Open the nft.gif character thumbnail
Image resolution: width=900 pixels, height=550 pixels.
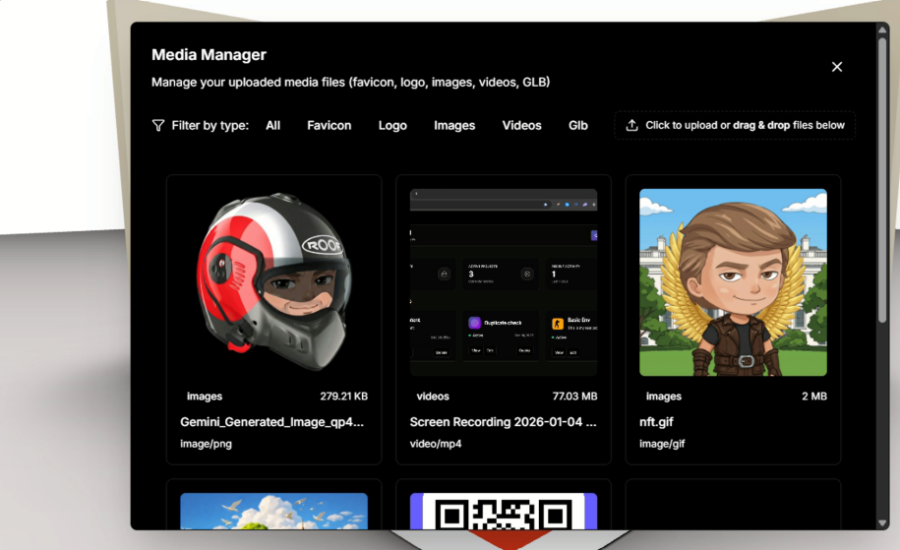coord(733,282)
